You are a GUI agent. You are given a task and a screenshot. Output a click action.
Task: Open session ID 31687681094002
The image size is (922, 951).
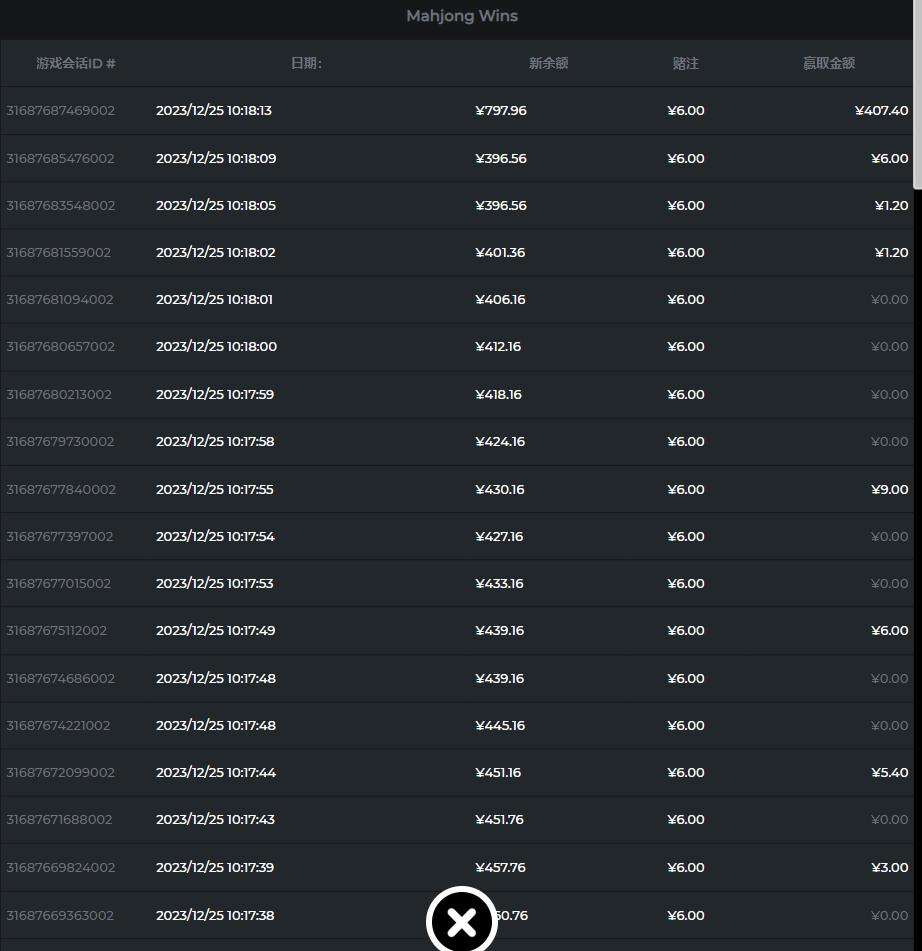[x=60, y=300]
